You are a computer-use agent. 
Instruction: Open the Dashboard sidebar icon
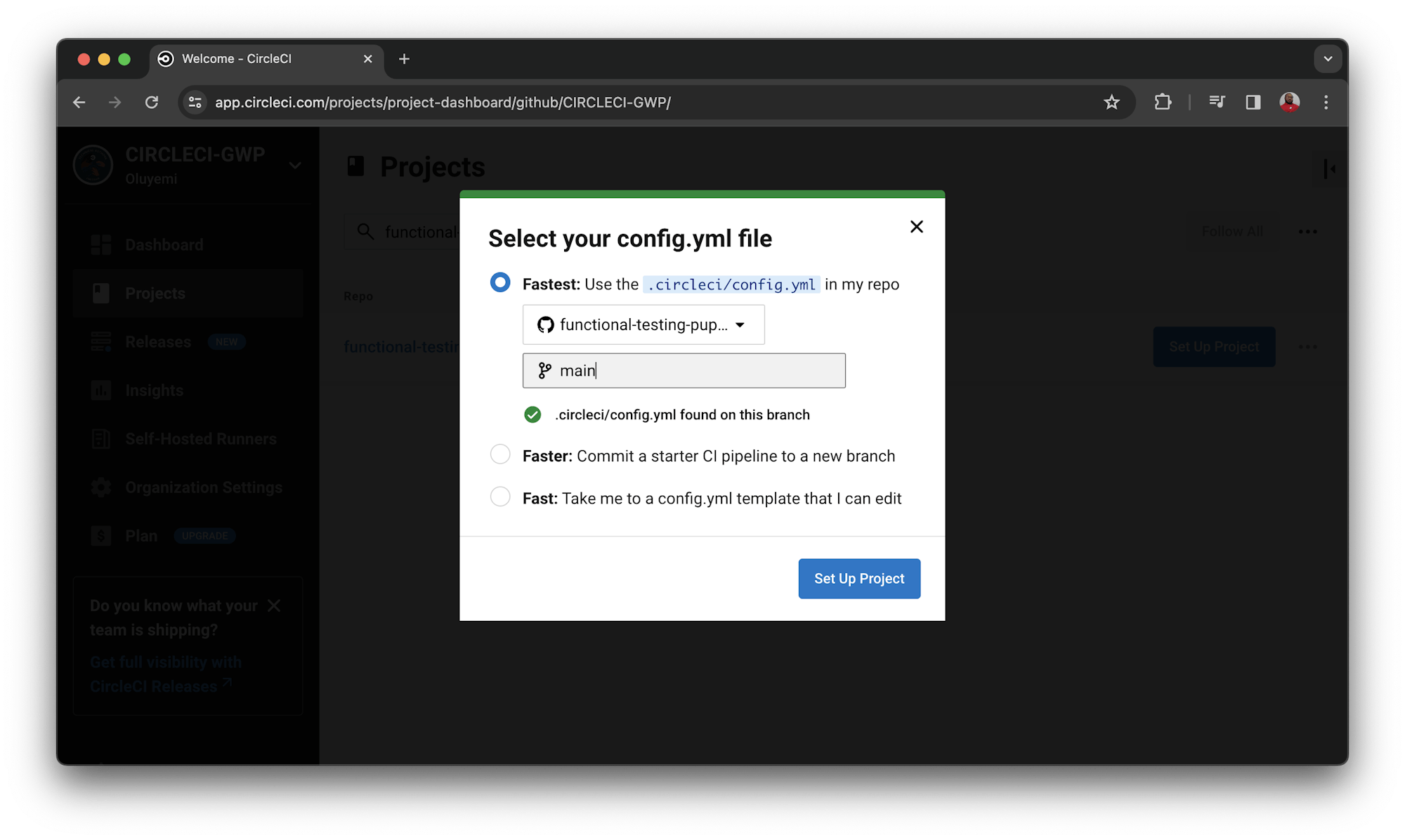pos(101,244)
